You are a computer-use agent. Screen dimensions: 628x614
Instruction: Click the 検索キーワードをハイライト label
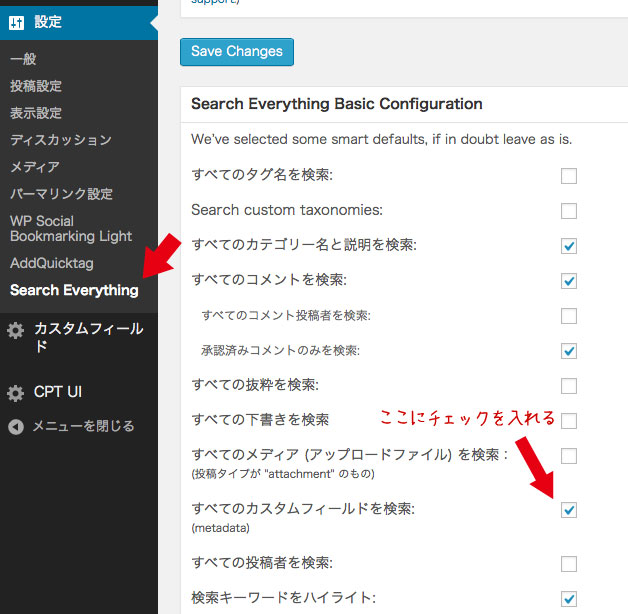coord(284,598)
